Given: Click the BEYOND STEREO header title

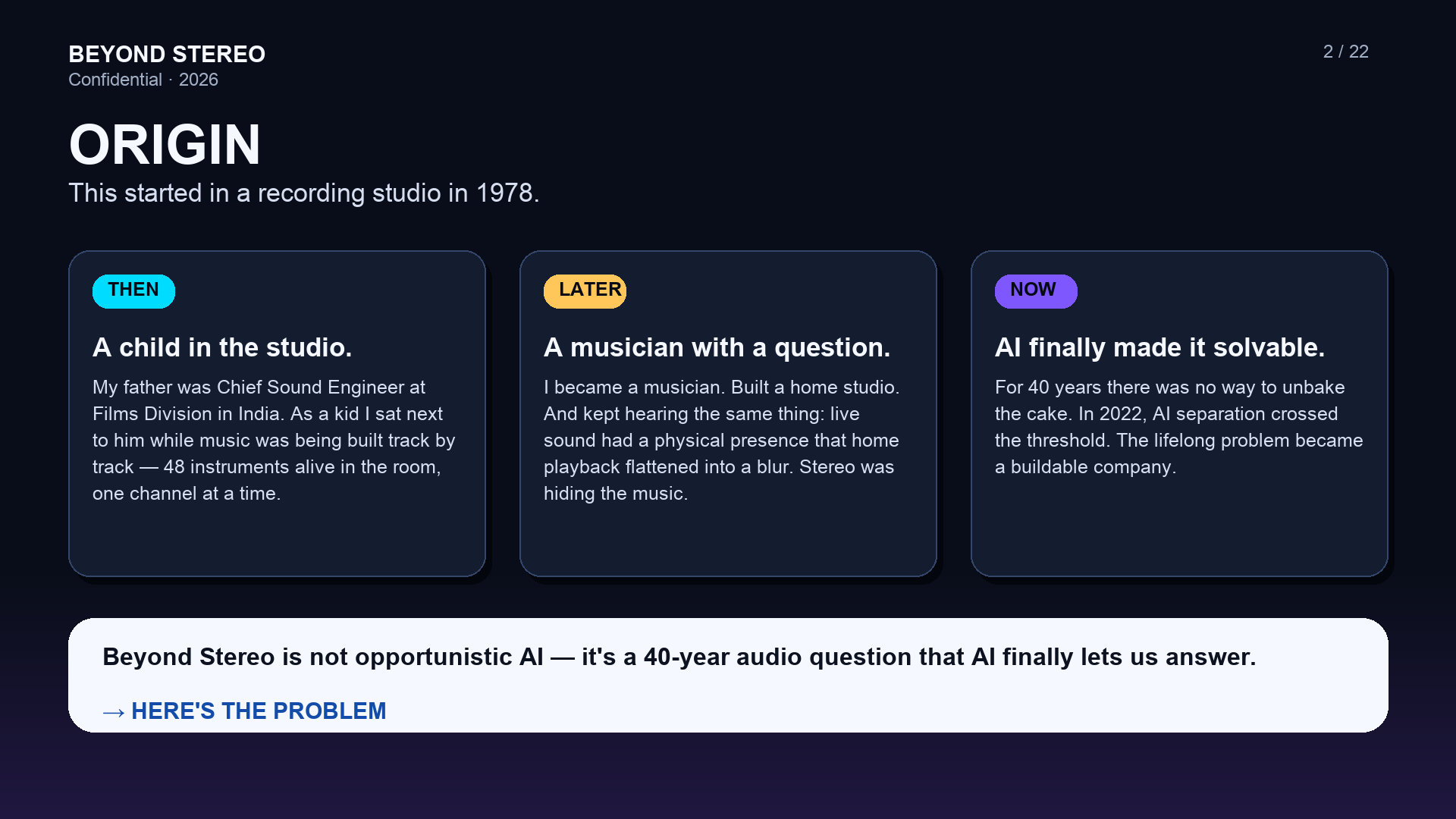Looking at the screenshot, I should coord(167,55).
